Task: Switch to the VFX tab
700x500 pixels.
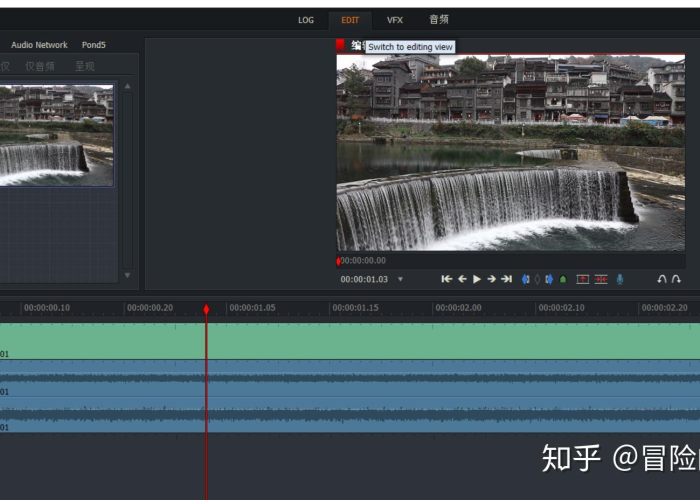Action: click(x=395, y=20)
